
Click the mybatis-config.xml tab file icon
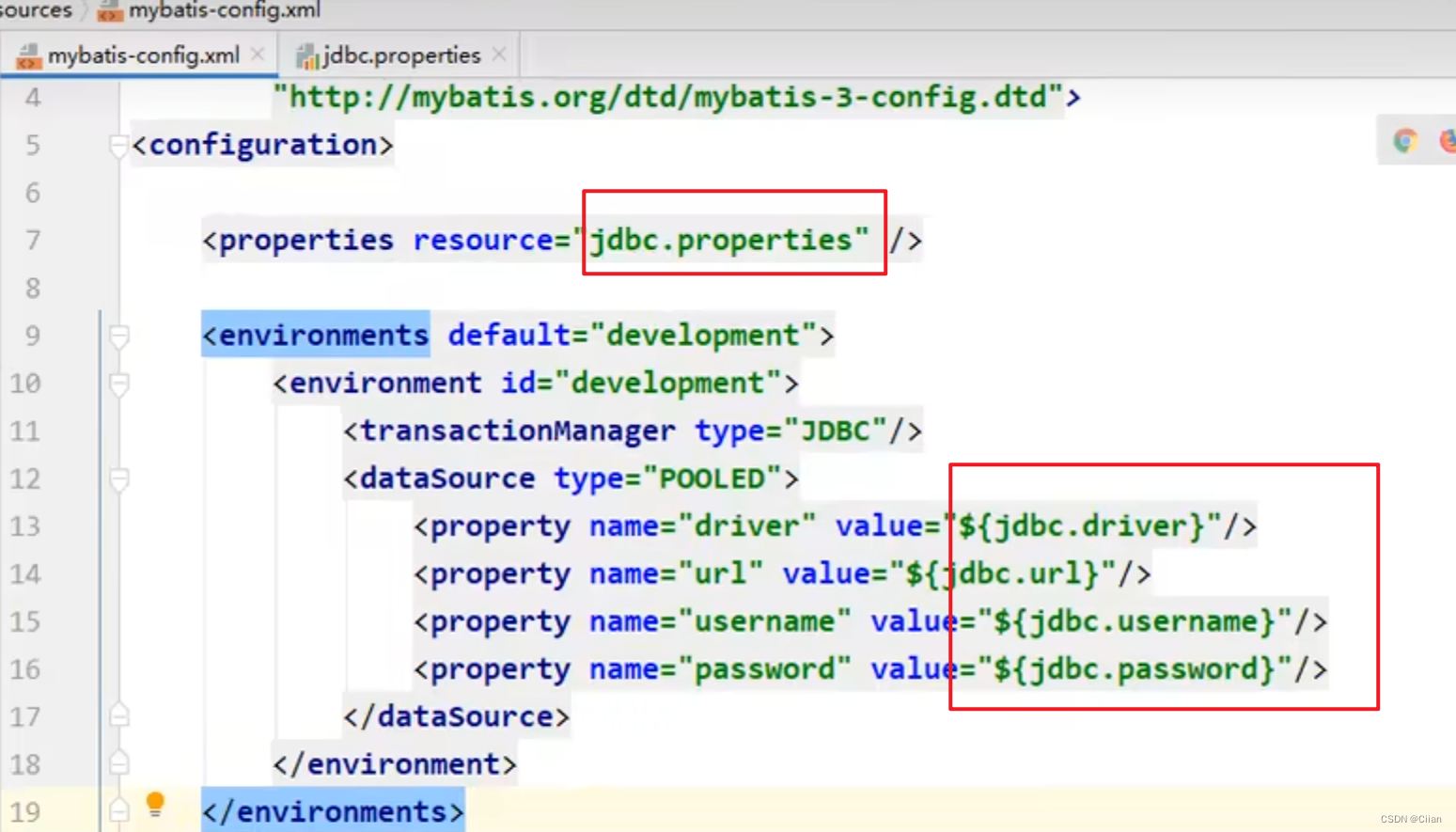click(x=29, y=56)
